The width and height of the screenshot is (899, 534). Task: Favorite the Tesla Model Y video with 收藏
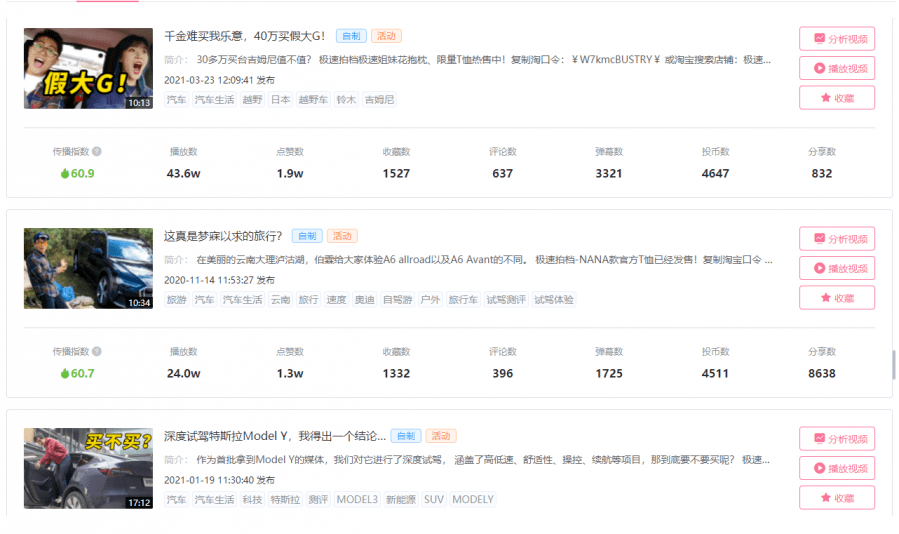837,498
